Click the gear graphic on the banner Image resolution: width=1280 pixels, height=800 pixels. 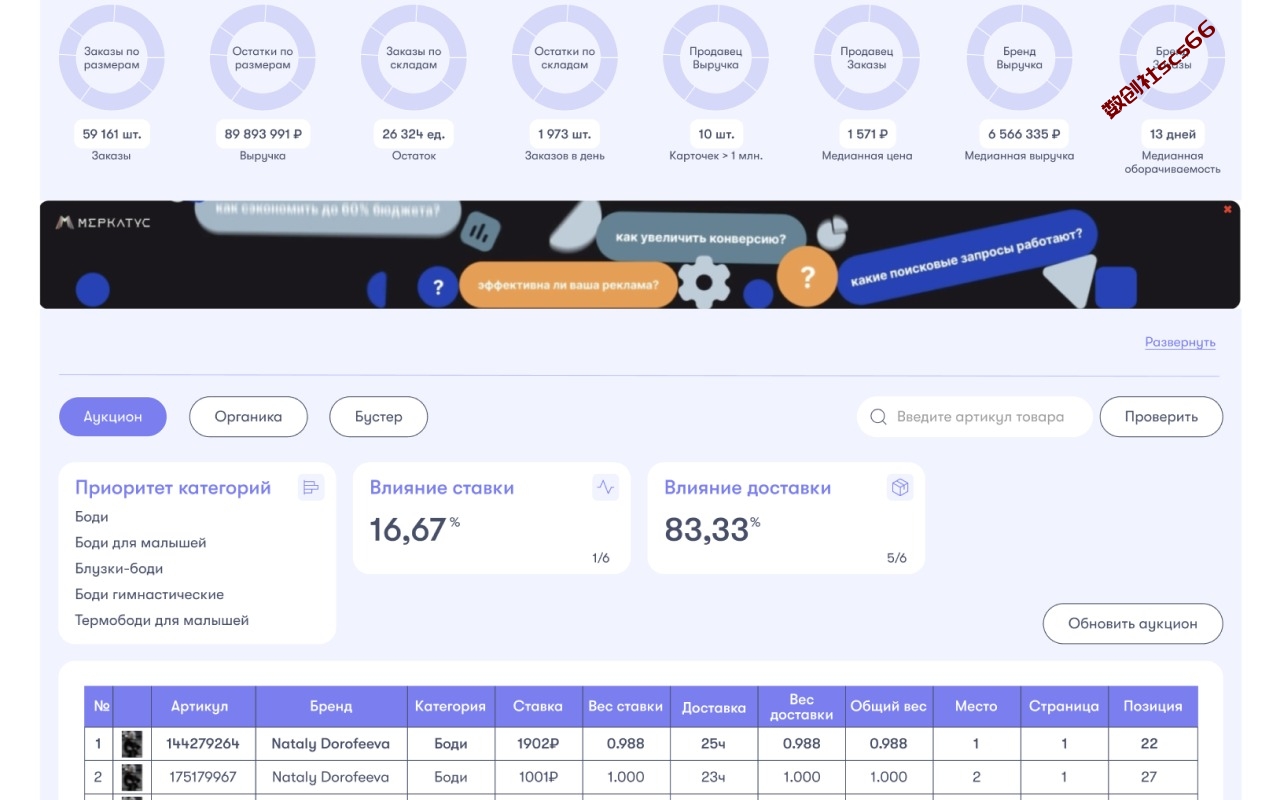pos(704,282)
